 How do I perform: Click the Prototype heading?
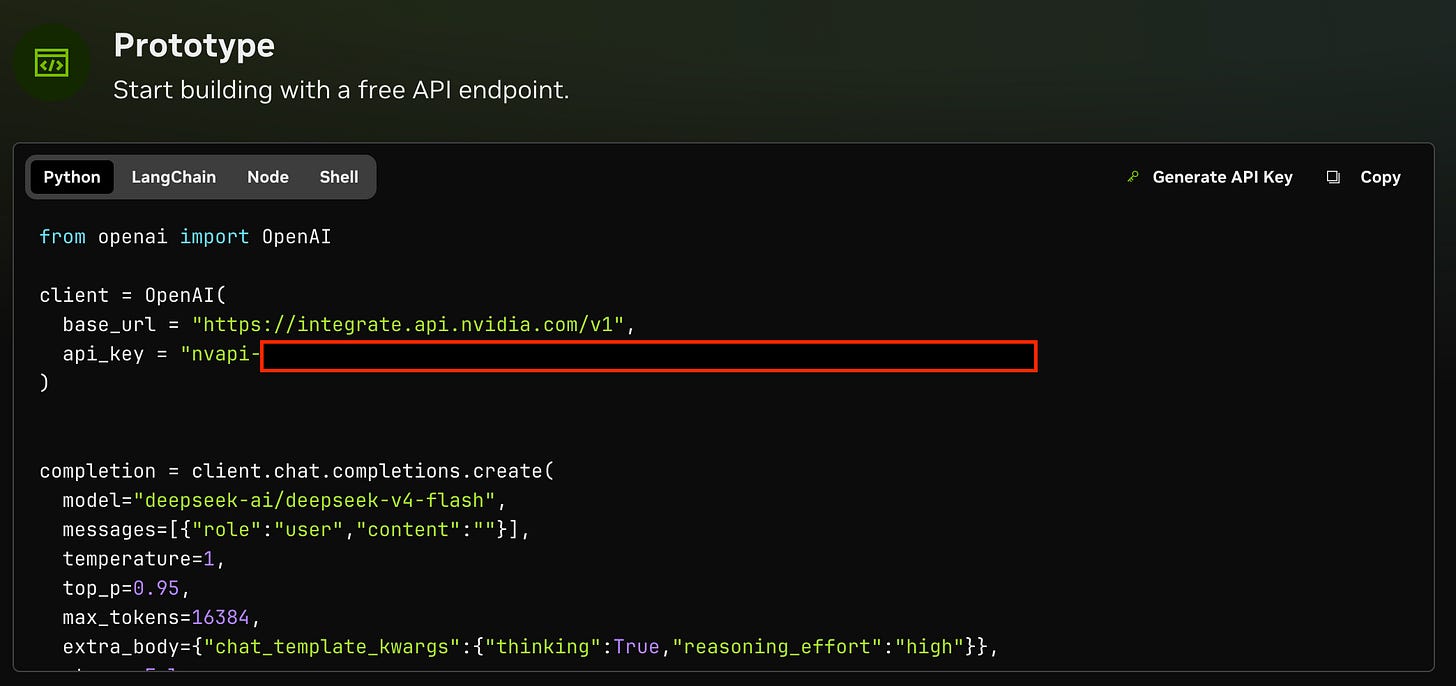tap(194, 45)
